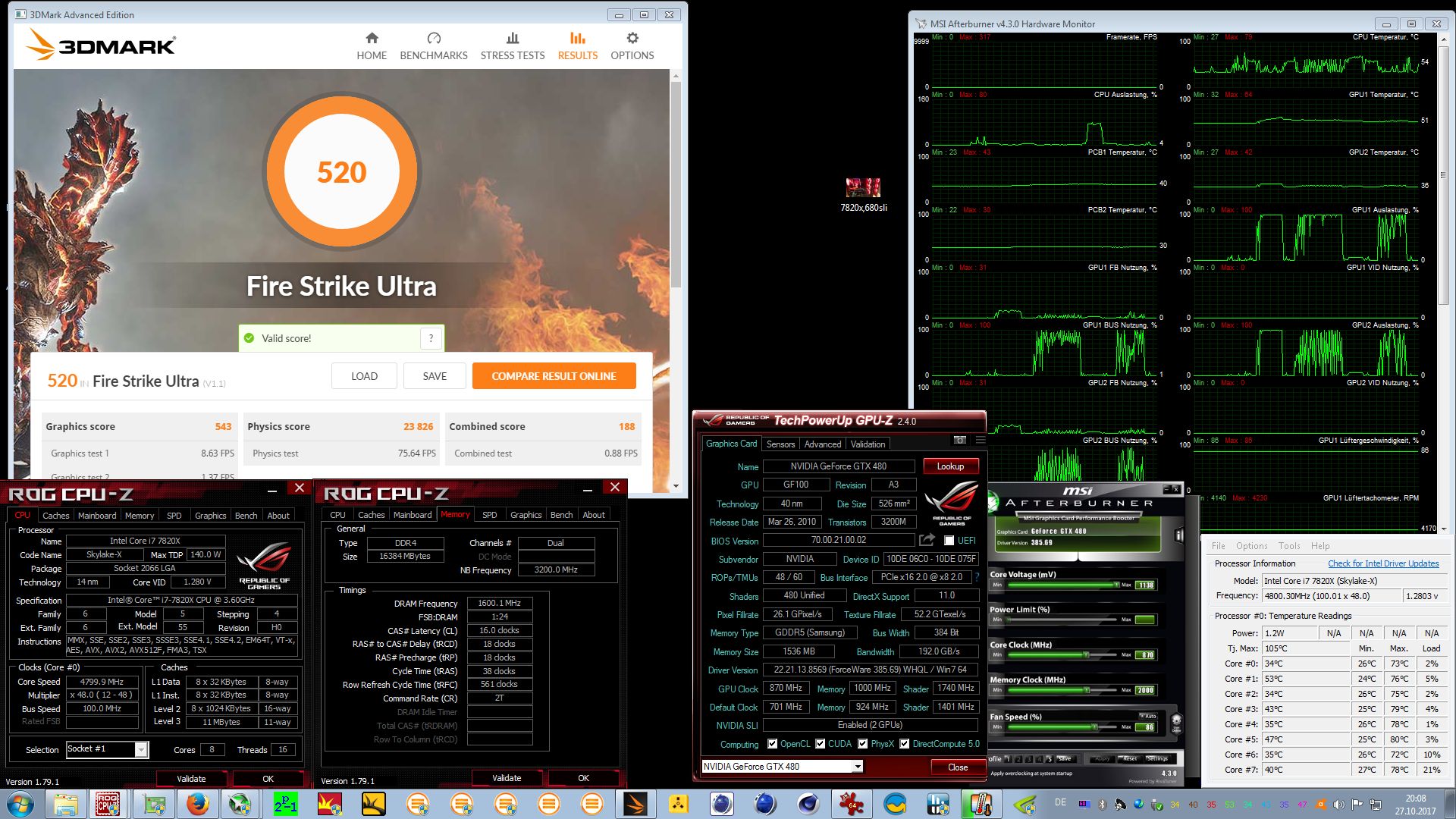Click the Afterburner Reset button
Image resolution: width=1456 pixels, height=819 pixels.
1130,758
